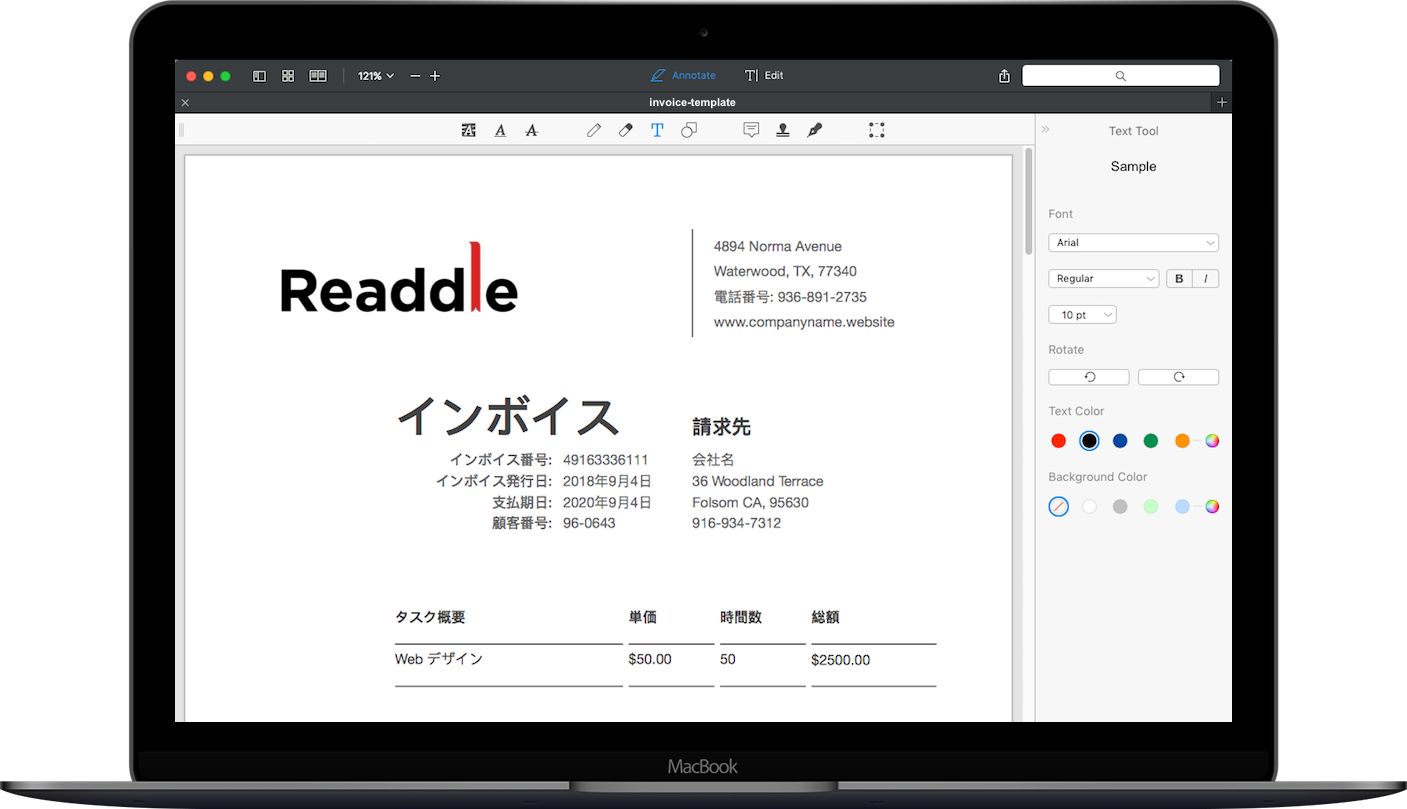Select the underline text tool
Image resolution: width=1407 pixels, height=809 pixels.
tap(500, 130)
